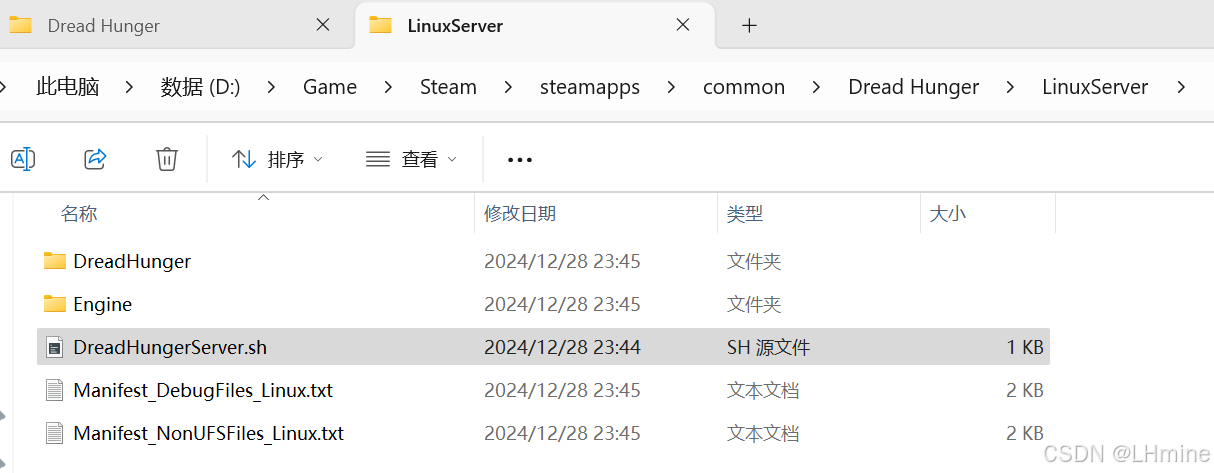This screenshot has height=473, width=1214.
Task: Expand chevron after 此电脑 in breadcrumb
Action: click(130, 87)
